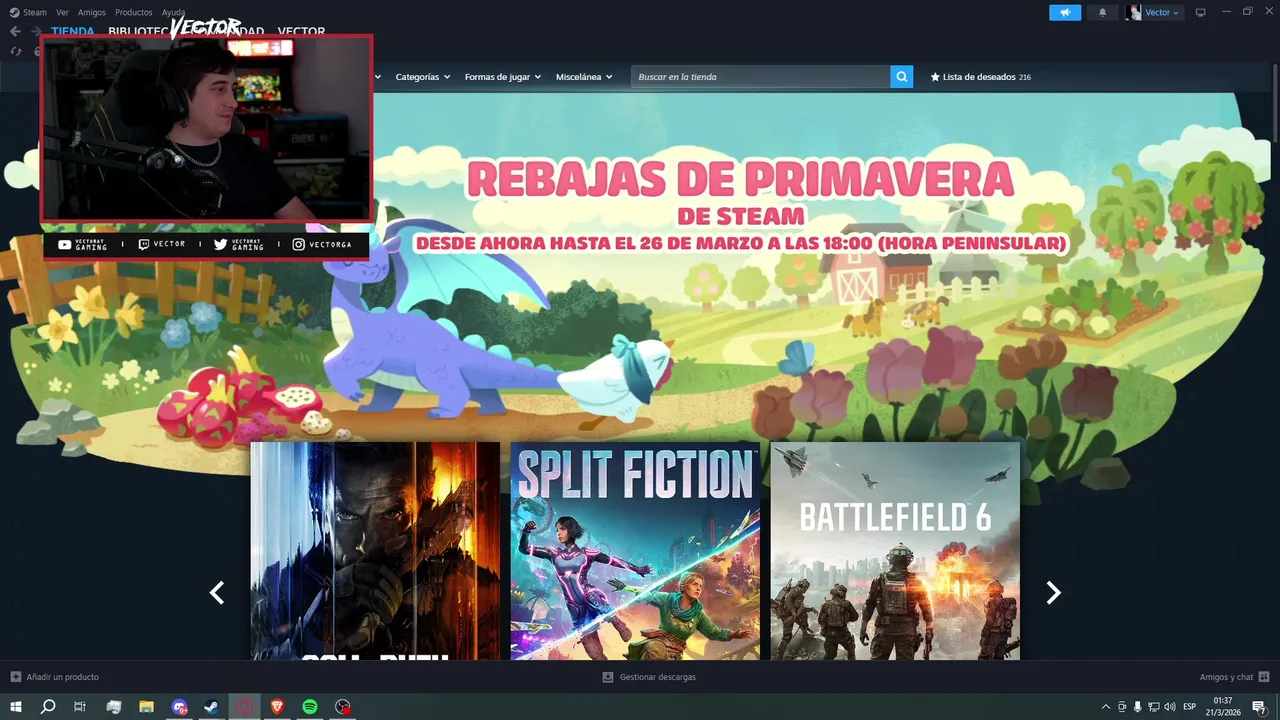1280x720 pixels.
Task: Open the Windows Start menu
Action: [x=15, y=706]
